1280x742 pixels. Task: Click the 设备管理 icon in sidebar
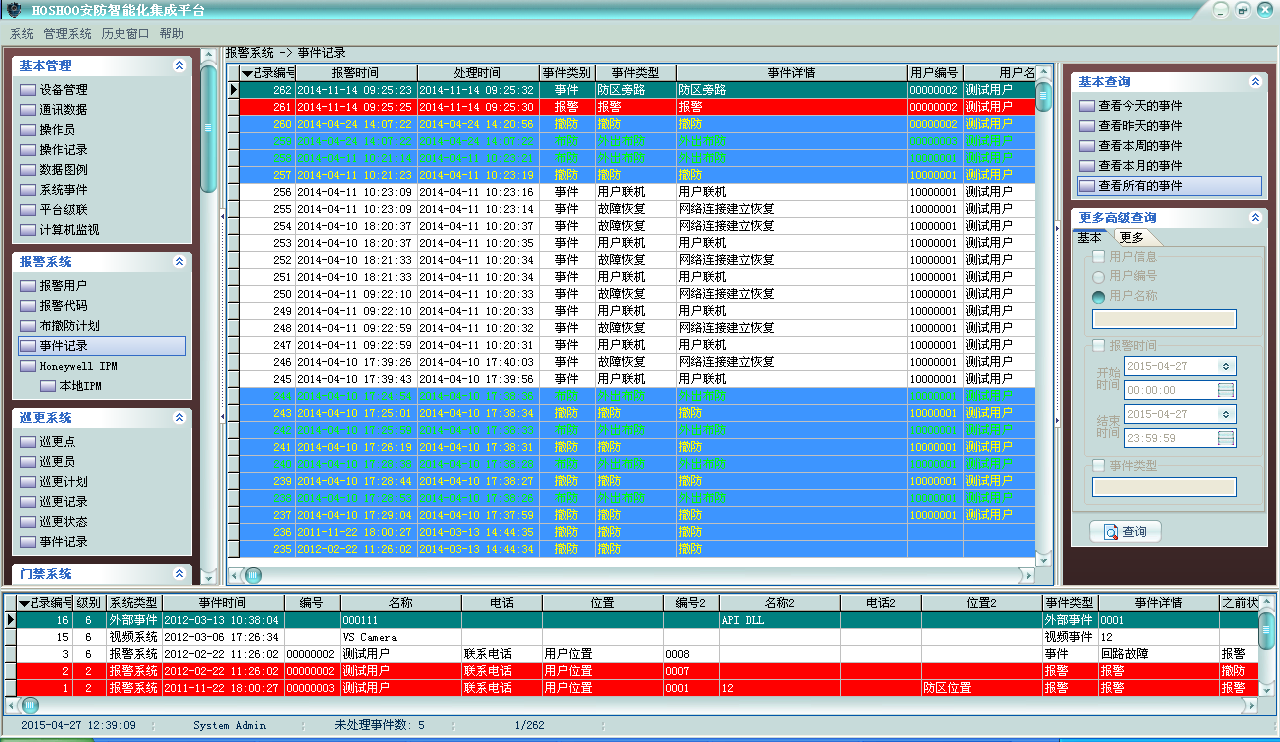pyautogui.click(x=27, y=90)
